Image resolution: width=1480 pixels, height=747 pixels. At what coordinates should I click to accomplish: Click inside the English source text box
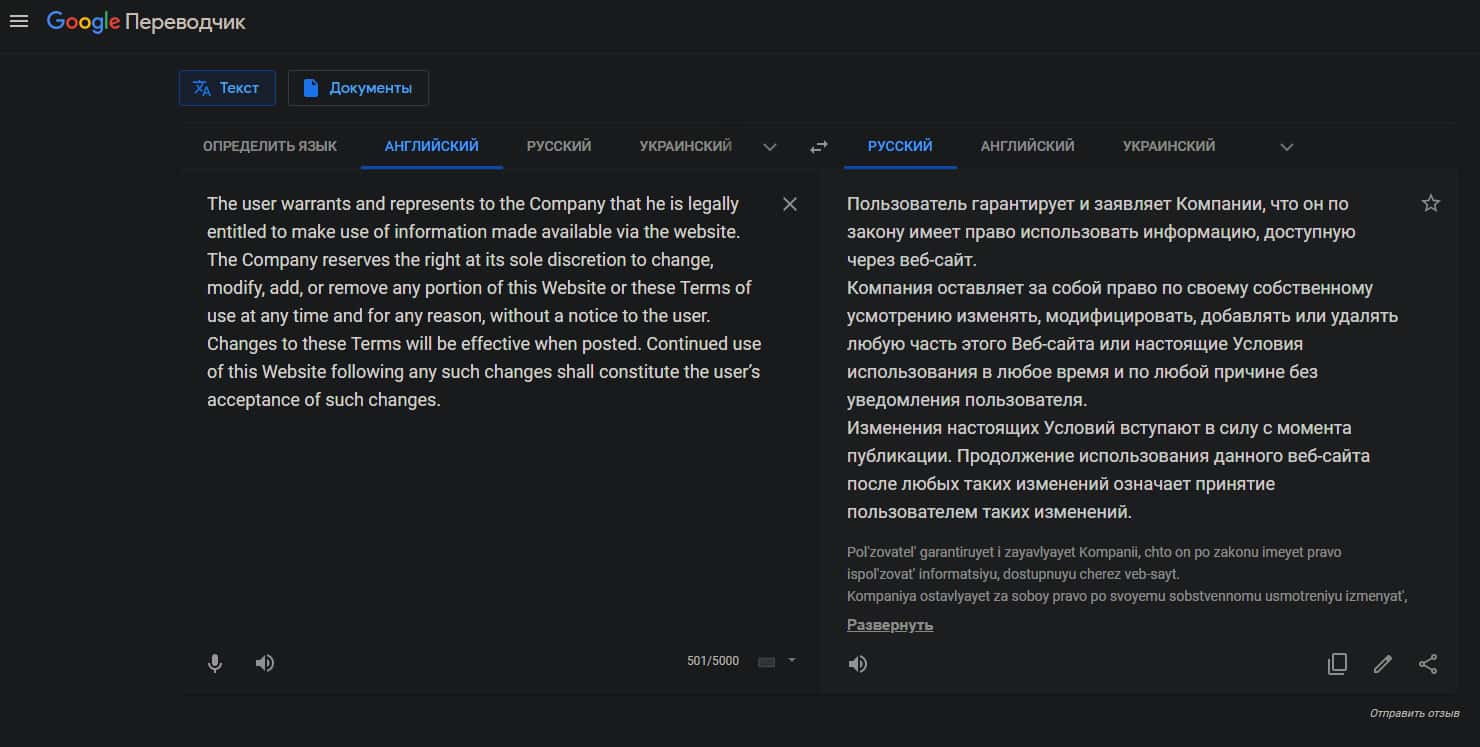click(480, 500)
